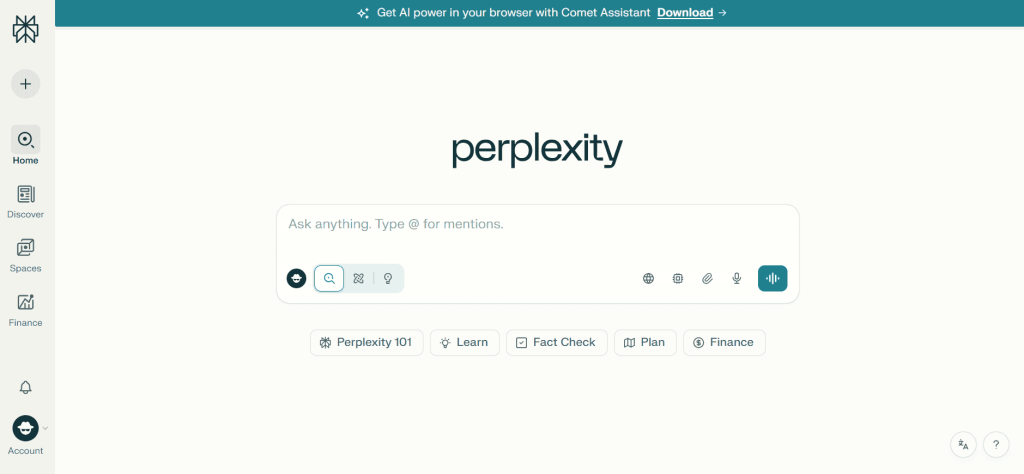
Task: Open the language translate icon
Action: 963,445
